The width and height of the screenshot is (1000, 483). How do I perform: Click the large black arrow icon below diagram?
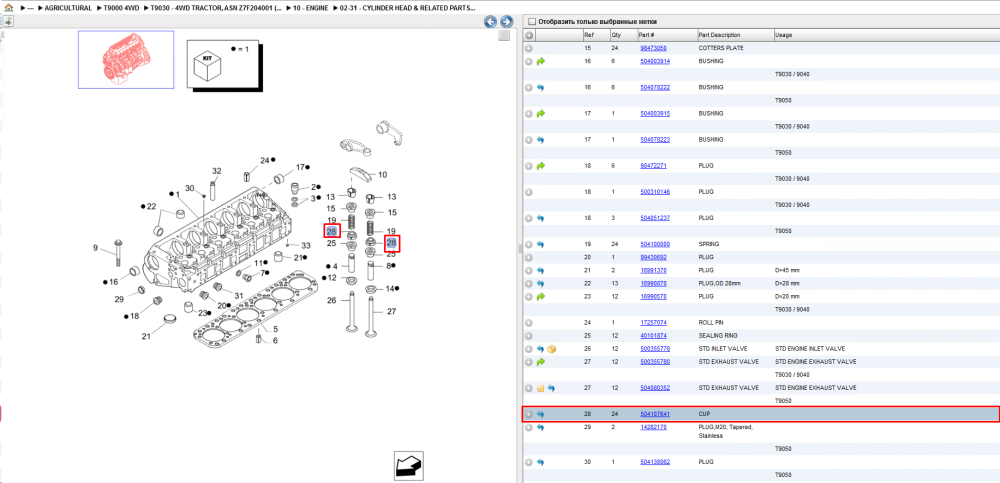409,464
